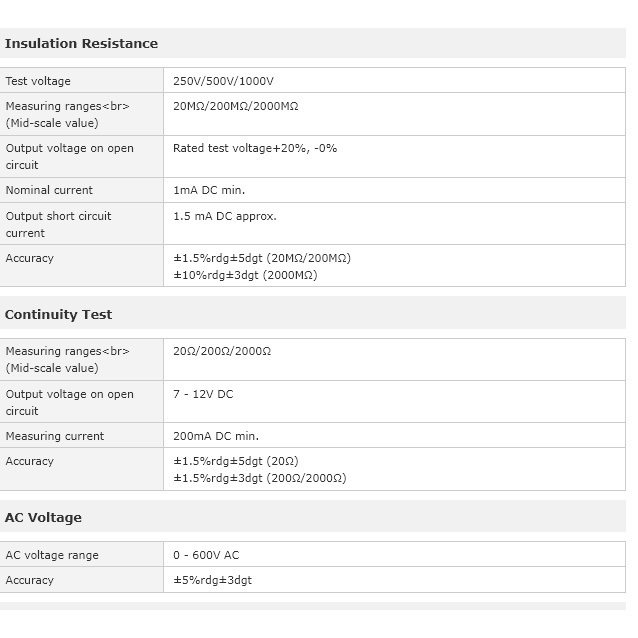
Task: Click the 20MΩ/200MΩ/2000MΩ measuring ranges value
Action: [x=235, y=106]
